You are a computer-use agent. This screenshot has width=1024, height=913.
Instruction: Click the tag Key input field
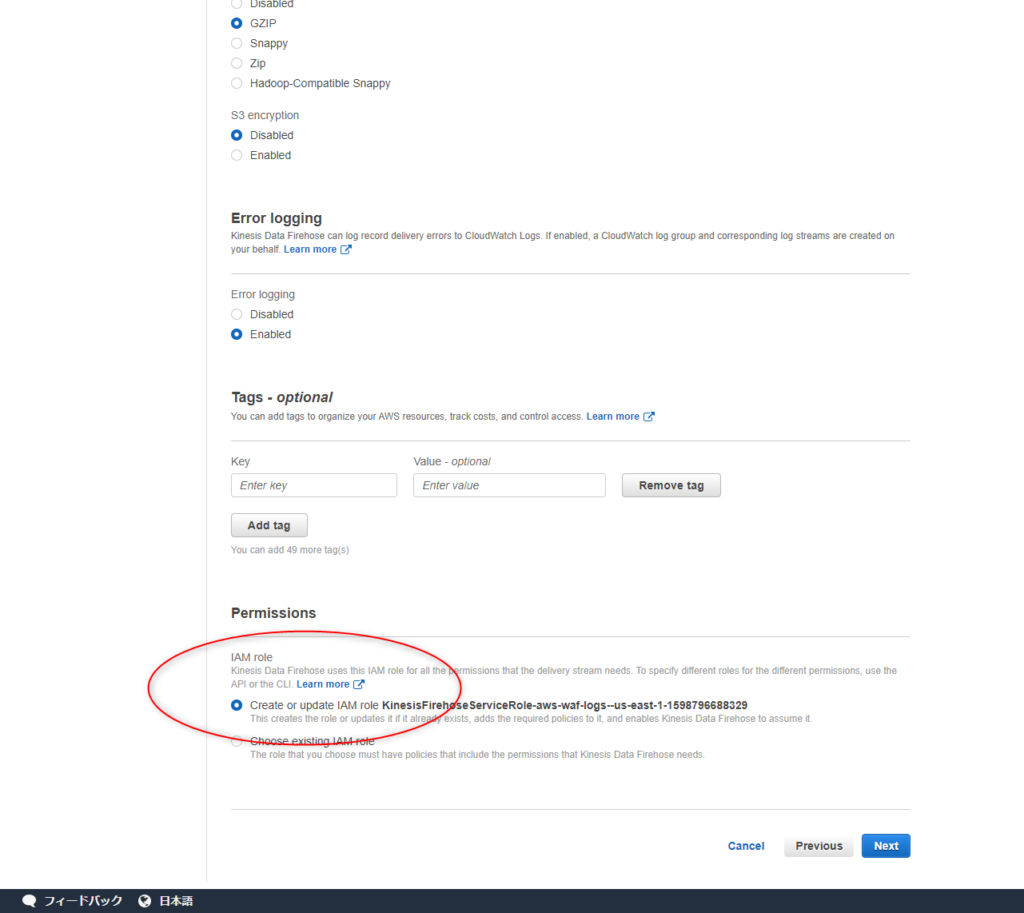point(314,485)
